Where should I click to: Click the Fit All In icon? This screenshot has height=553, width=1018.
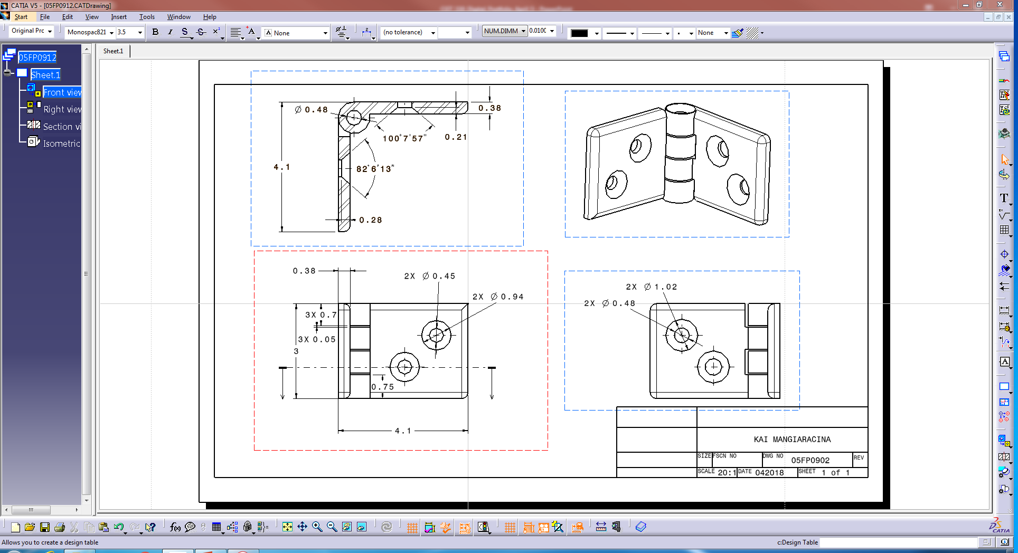tap(287, 527)
